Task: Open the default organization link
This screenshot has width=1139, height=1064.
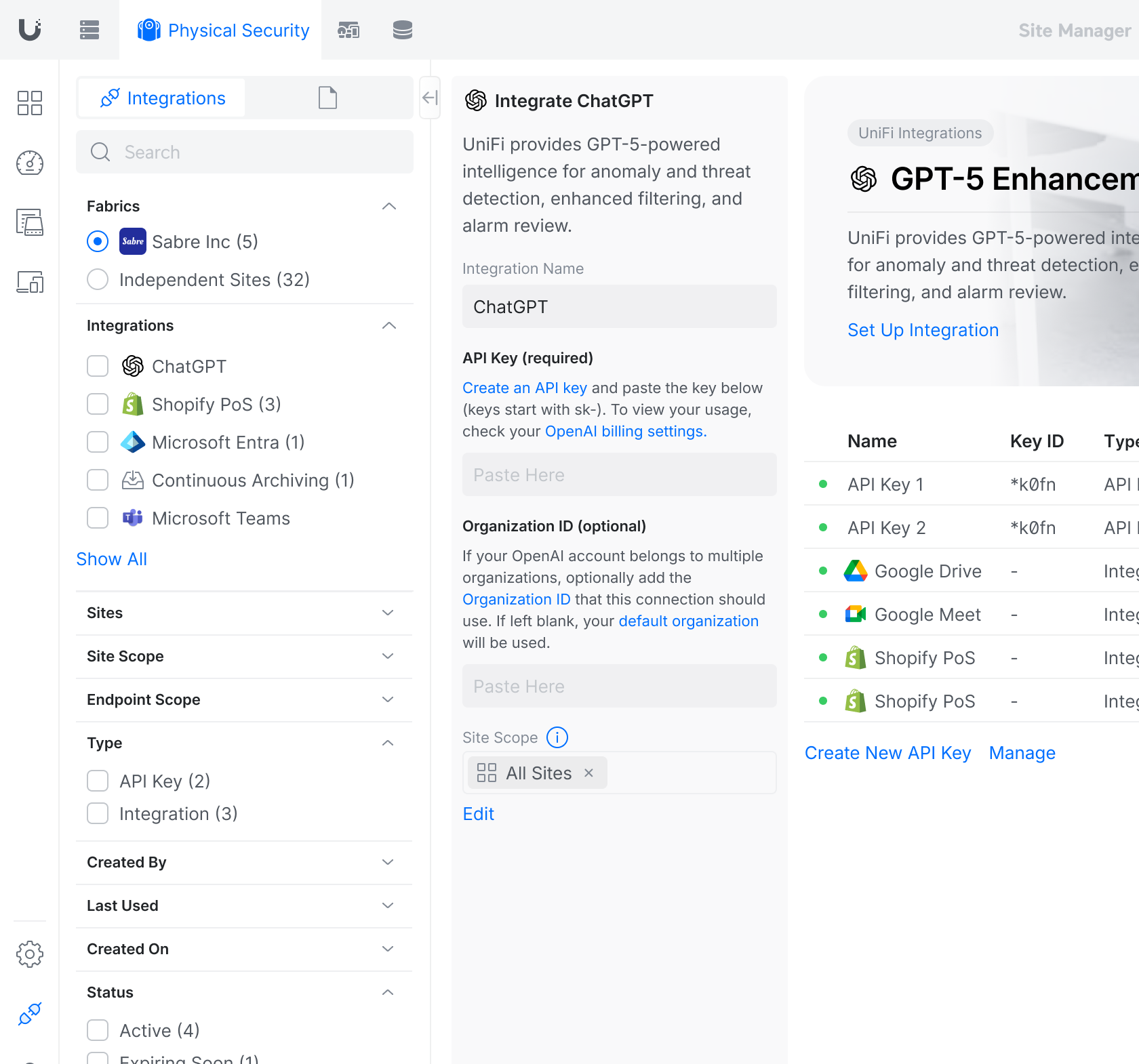Action: click(x=688, y=621)
